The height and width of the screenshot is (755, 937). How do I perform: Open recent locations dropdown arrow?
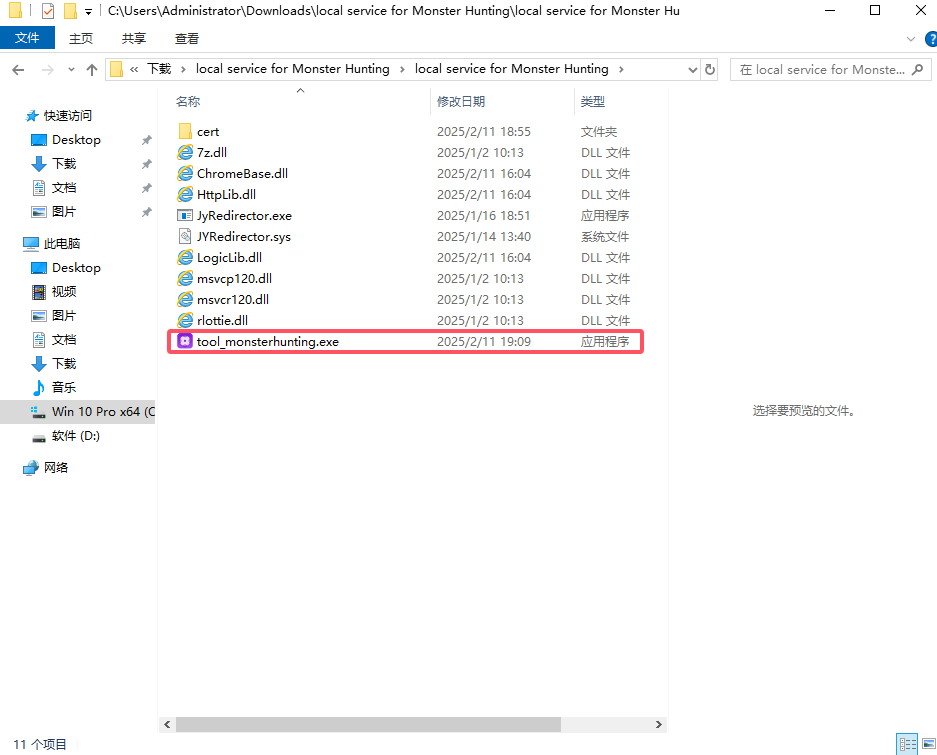pyautogui.click(x=71, y=70)
